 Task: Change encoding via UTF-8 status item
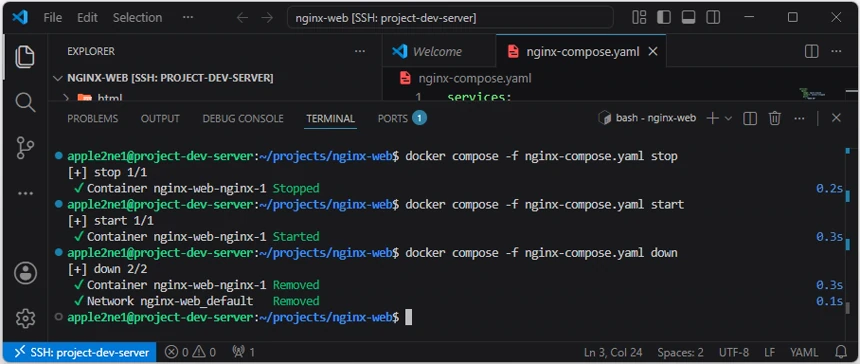coord(733,352)
